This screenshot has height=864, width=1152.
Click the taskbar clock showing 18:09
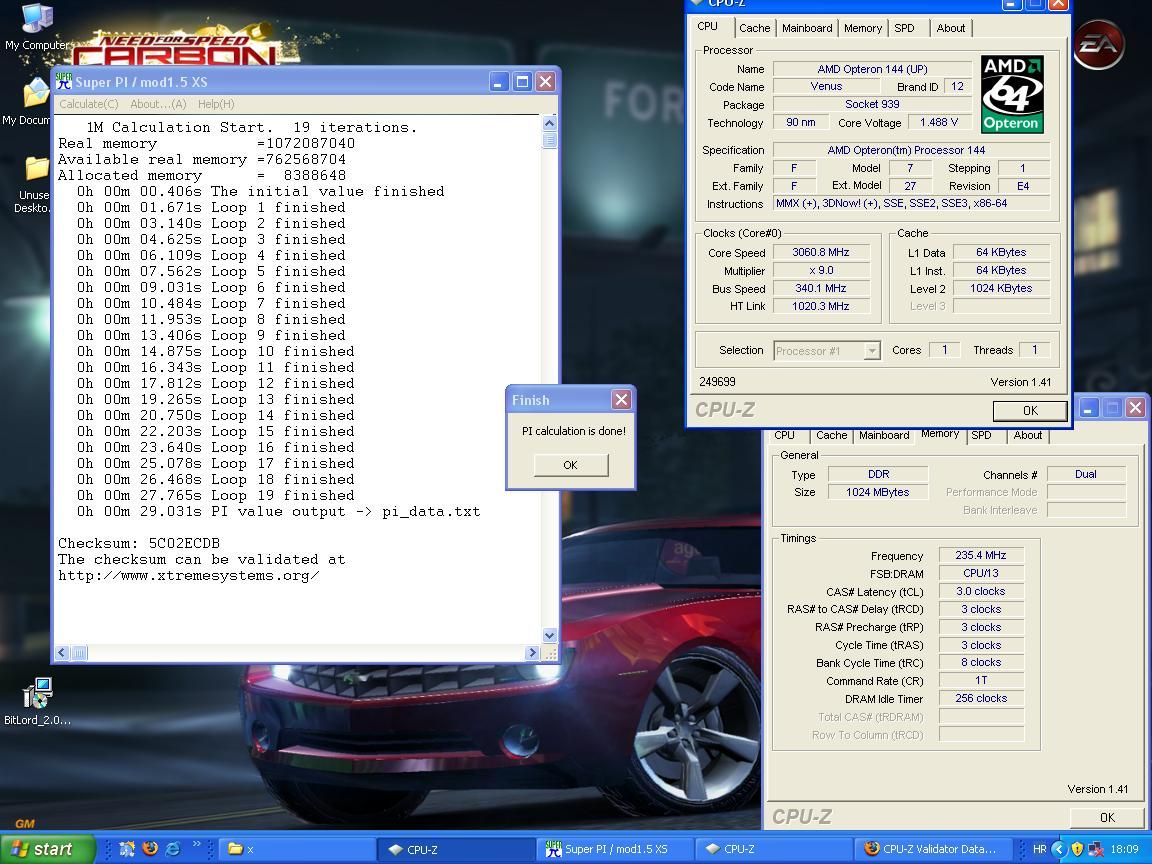[1124, 849]
